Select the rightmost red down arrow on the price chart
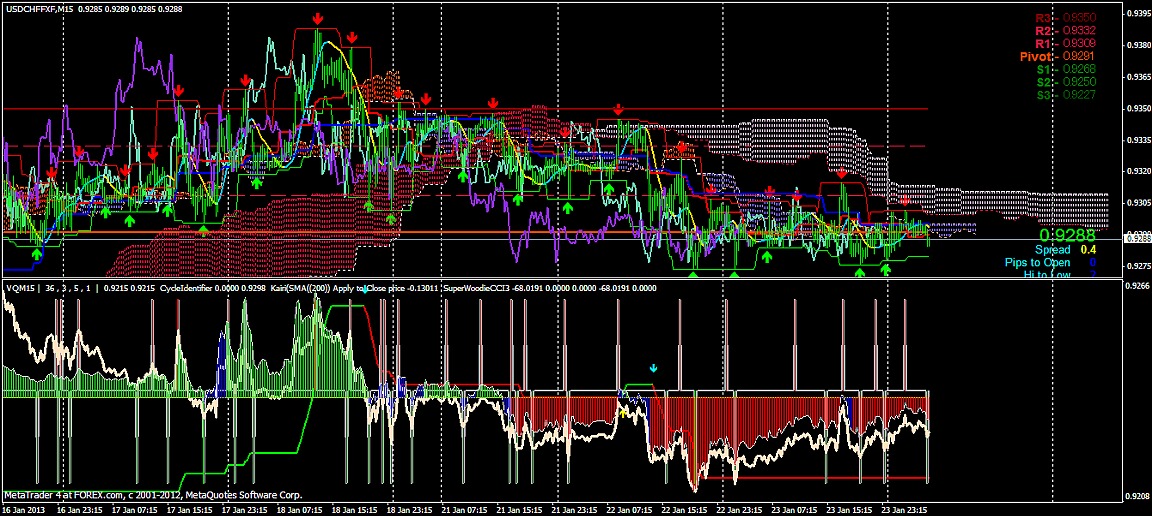 [905, 200]
